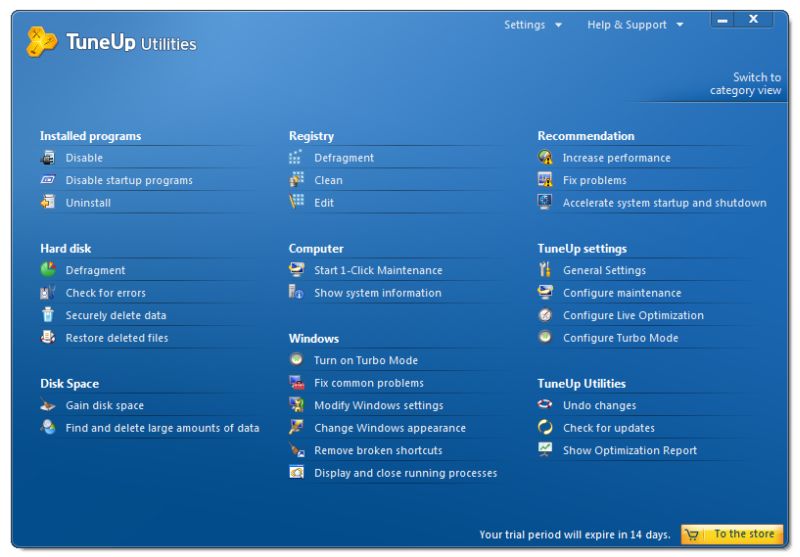Open Securely delete data link
800x557 pixels.
click(116, 315)
